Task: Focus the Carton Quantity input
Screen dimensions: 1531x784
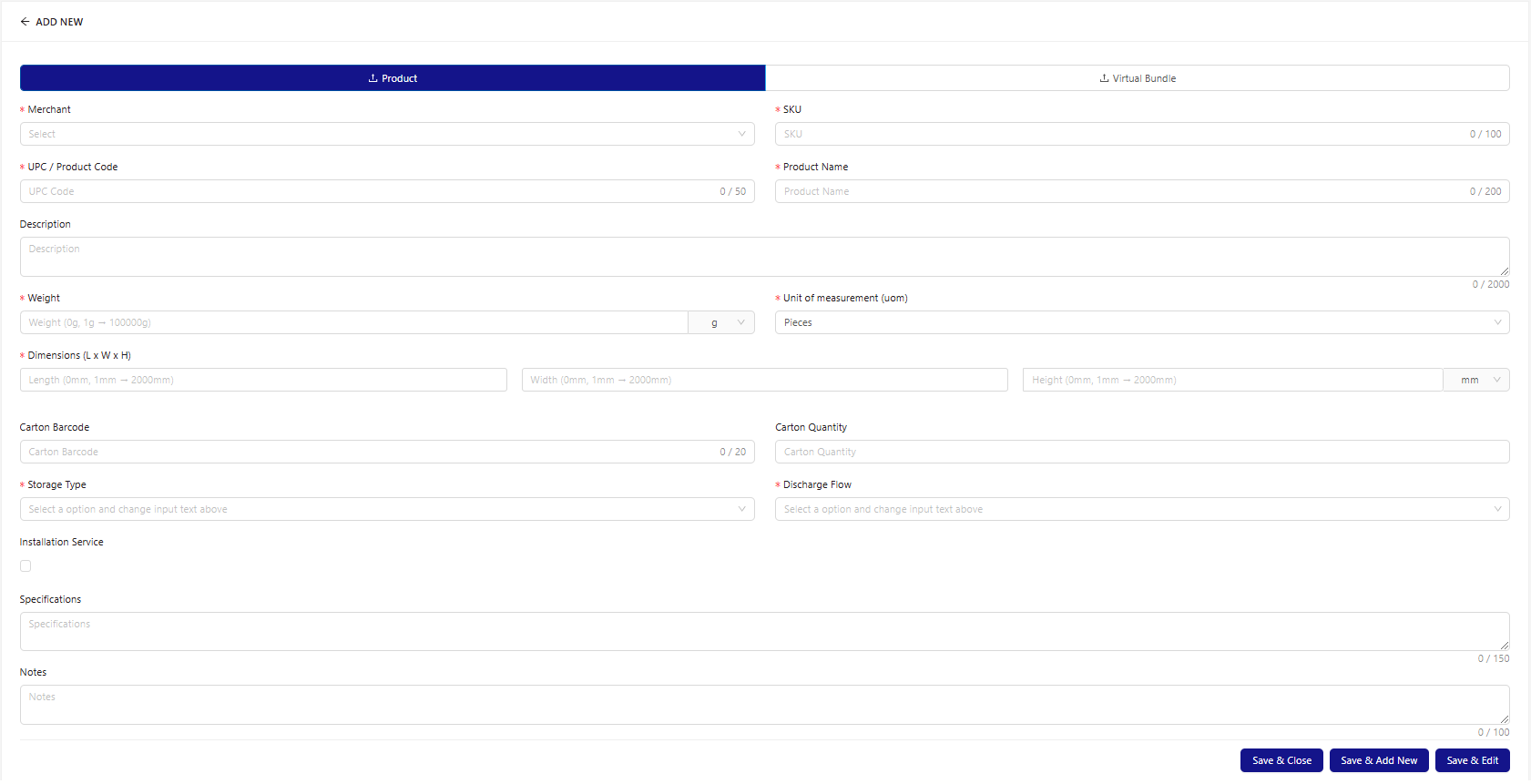Action: pos(1142,452)
